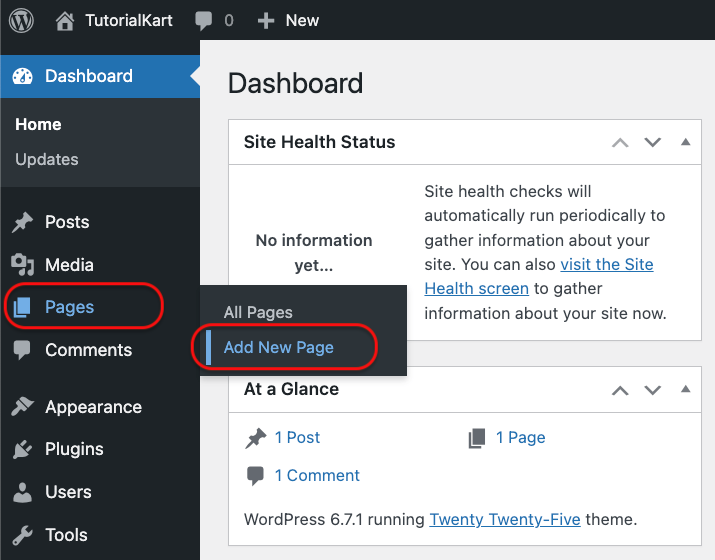Open the Dashboard menu item

tap(100, 76)
